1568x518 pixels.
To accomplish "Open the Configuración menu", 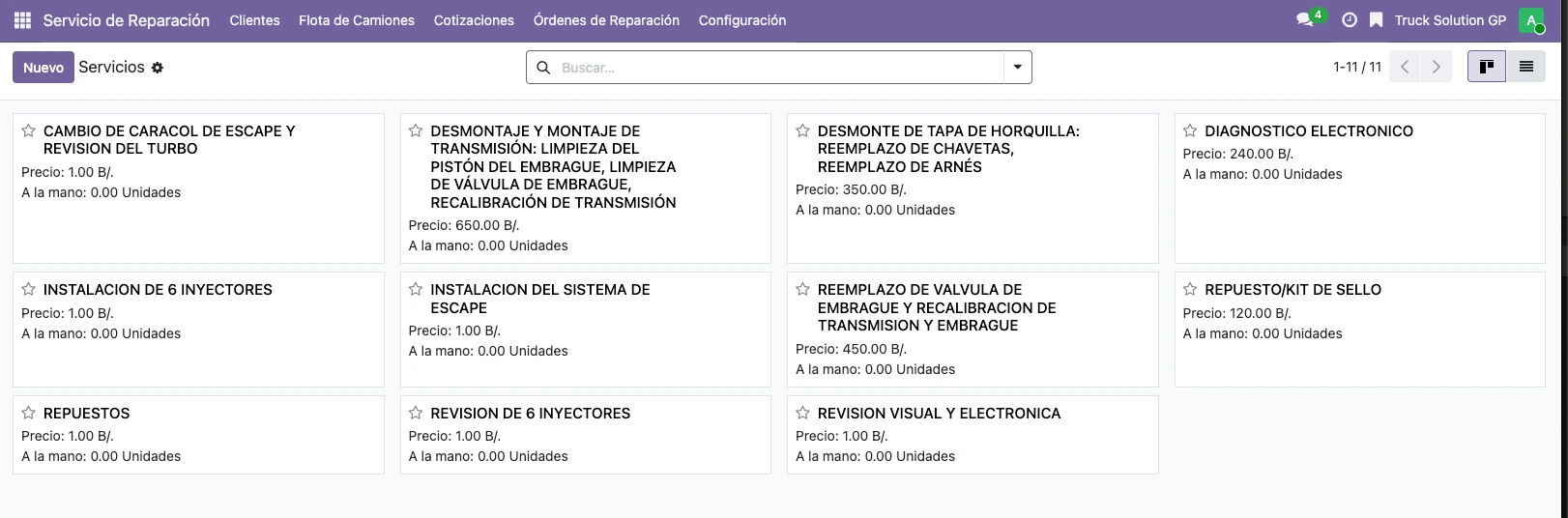I will (741, 20).
